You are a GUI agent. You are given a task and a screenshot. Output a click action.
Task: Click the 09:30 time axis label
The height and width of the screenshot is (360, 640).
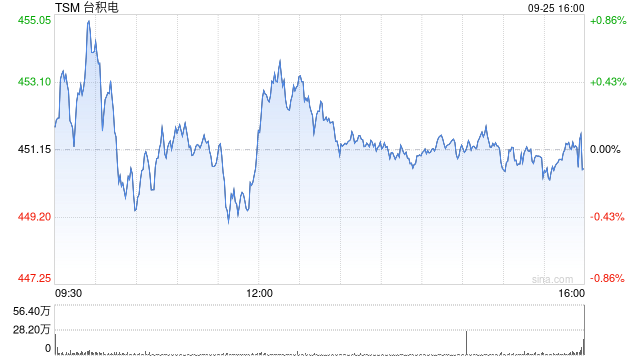(x=68, y=293)
